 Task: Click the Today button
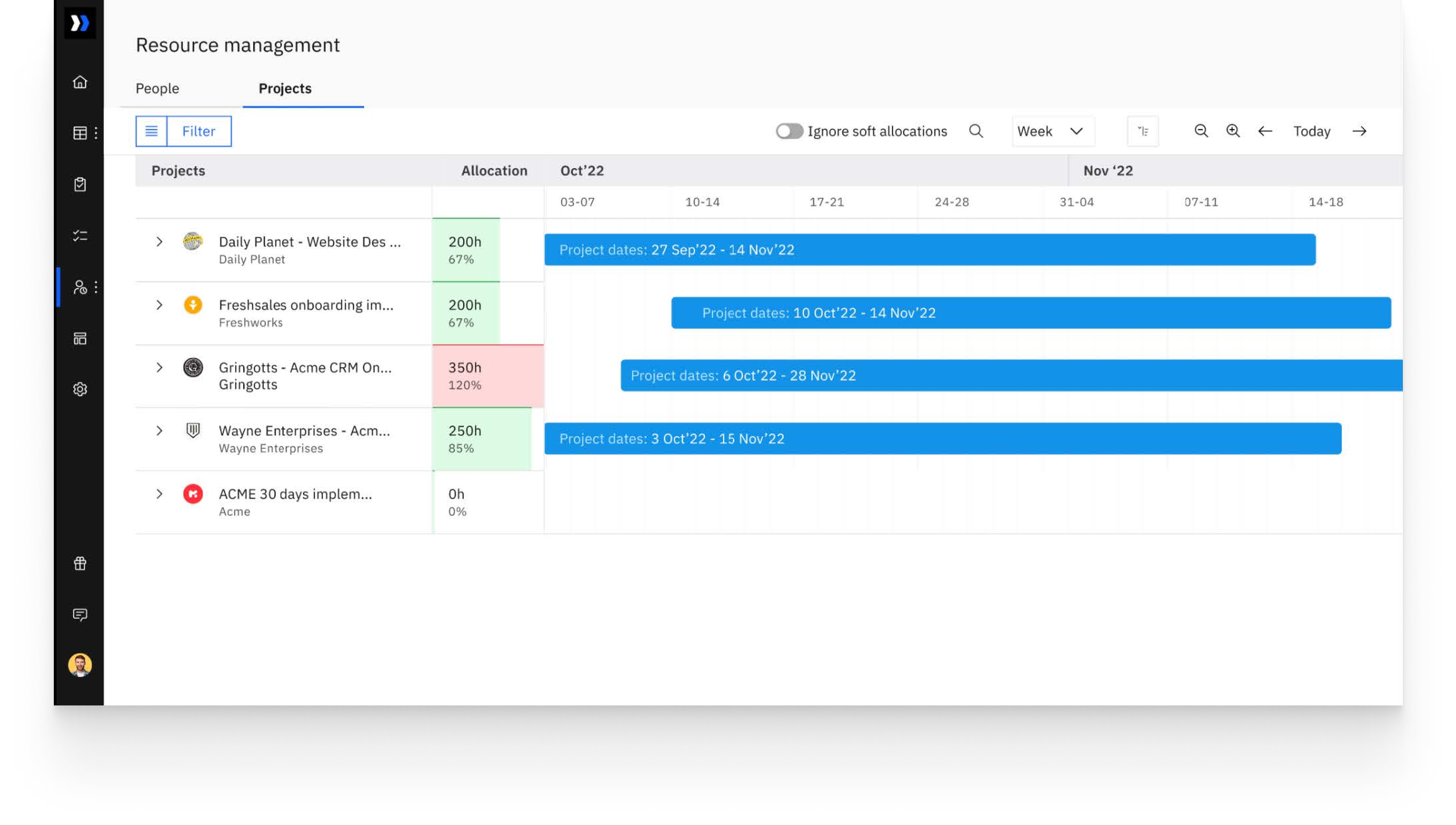(1311, 131)
